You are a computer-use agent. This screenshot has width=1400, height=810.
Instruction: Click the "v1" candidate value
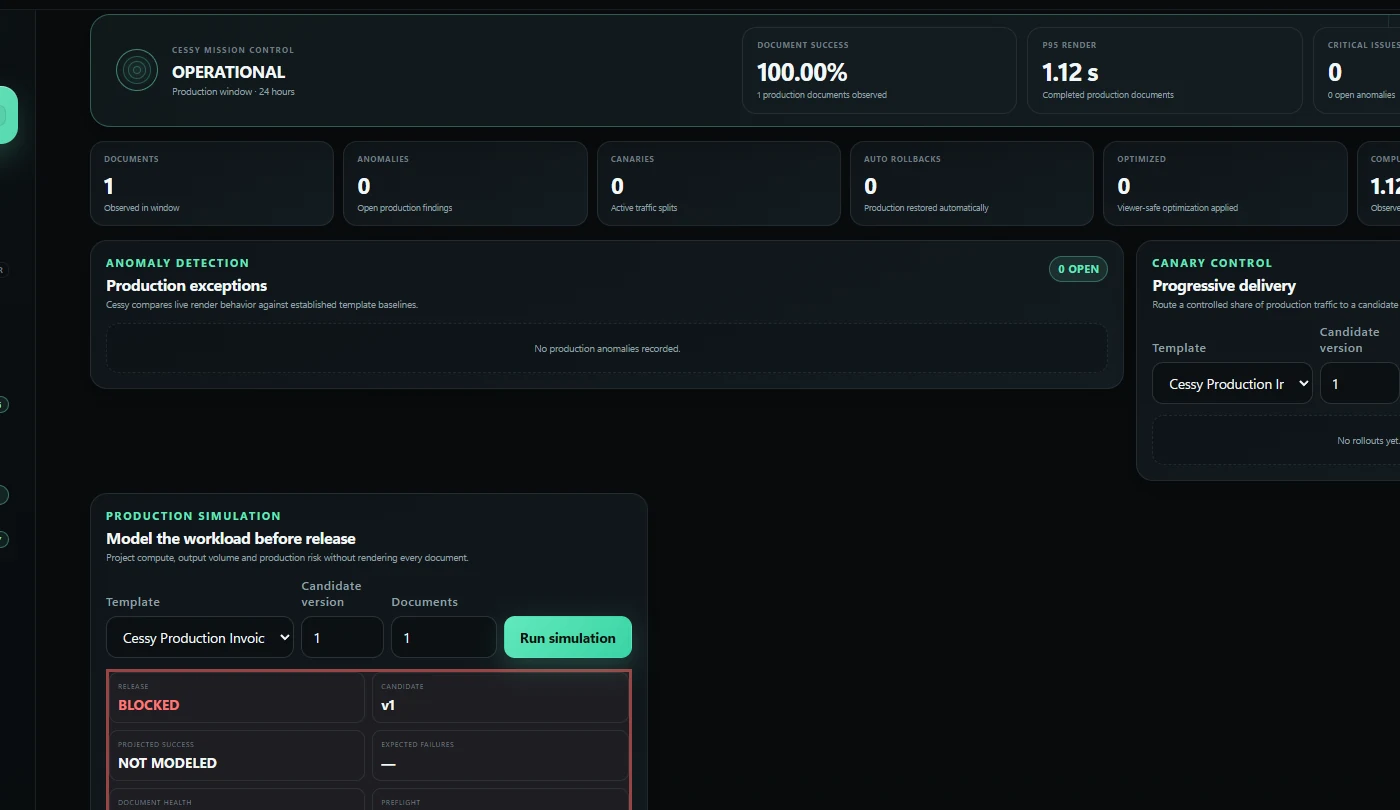tap(388, 705)
